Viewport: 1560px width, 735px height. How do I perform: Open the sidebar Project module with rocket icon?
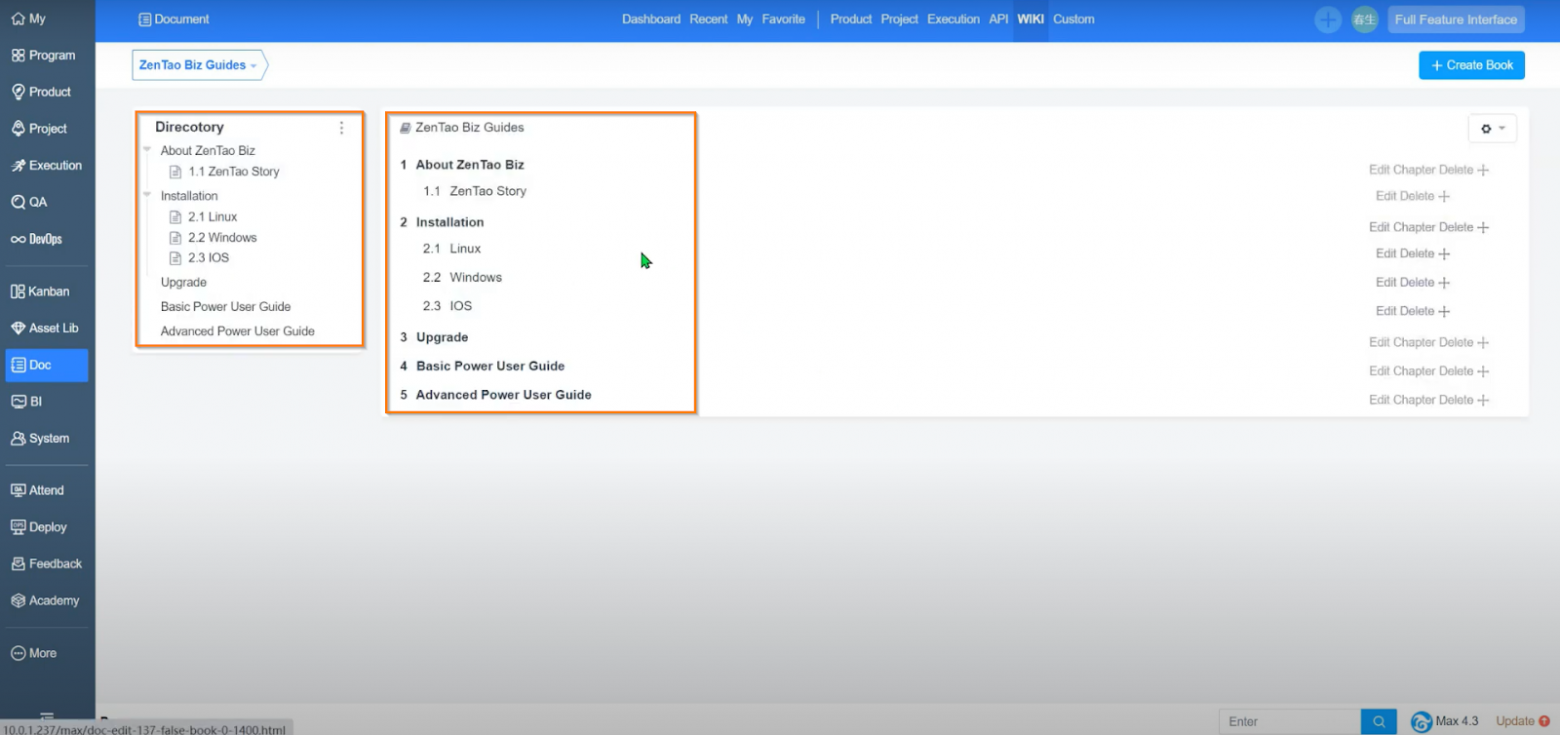pos(40,129)
